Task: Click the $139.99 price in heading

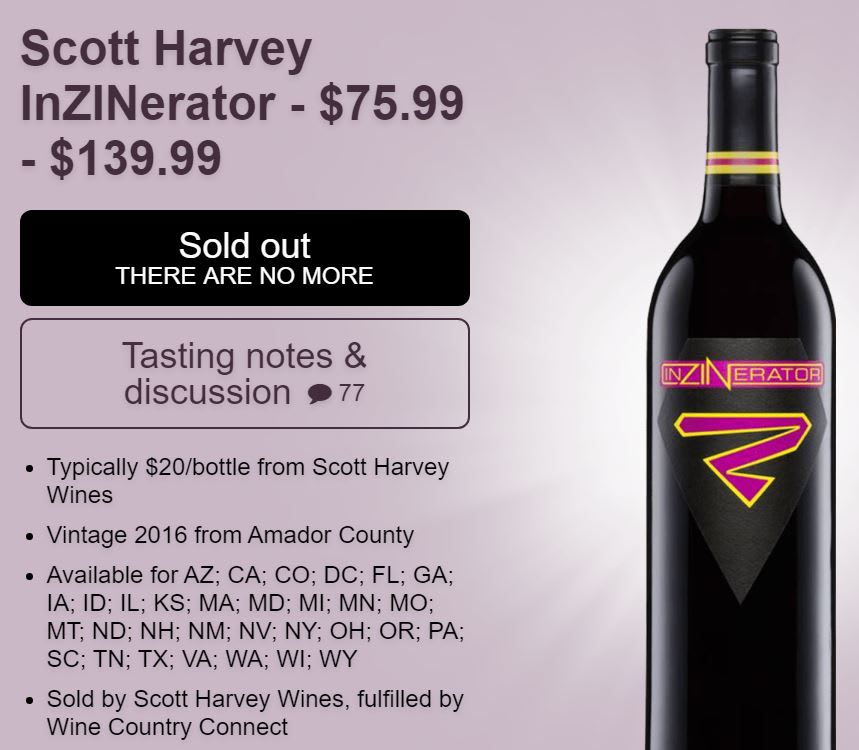Action: tap(135, 159)
